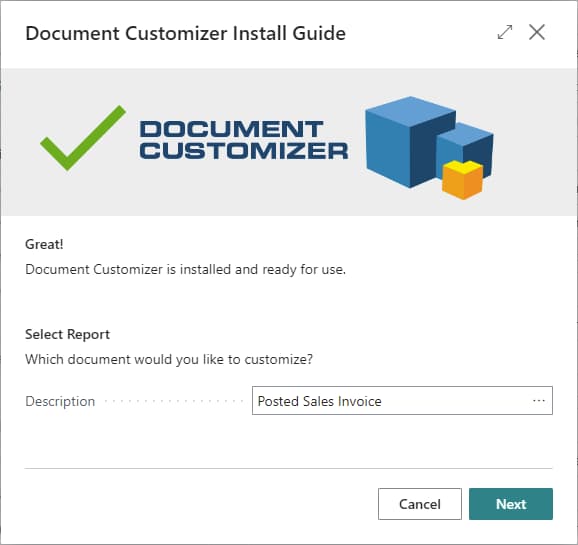Image resolution: width=578 pixels, height=545 pixels.
Task: Click the Cancel button
Action: coord(419,504)
